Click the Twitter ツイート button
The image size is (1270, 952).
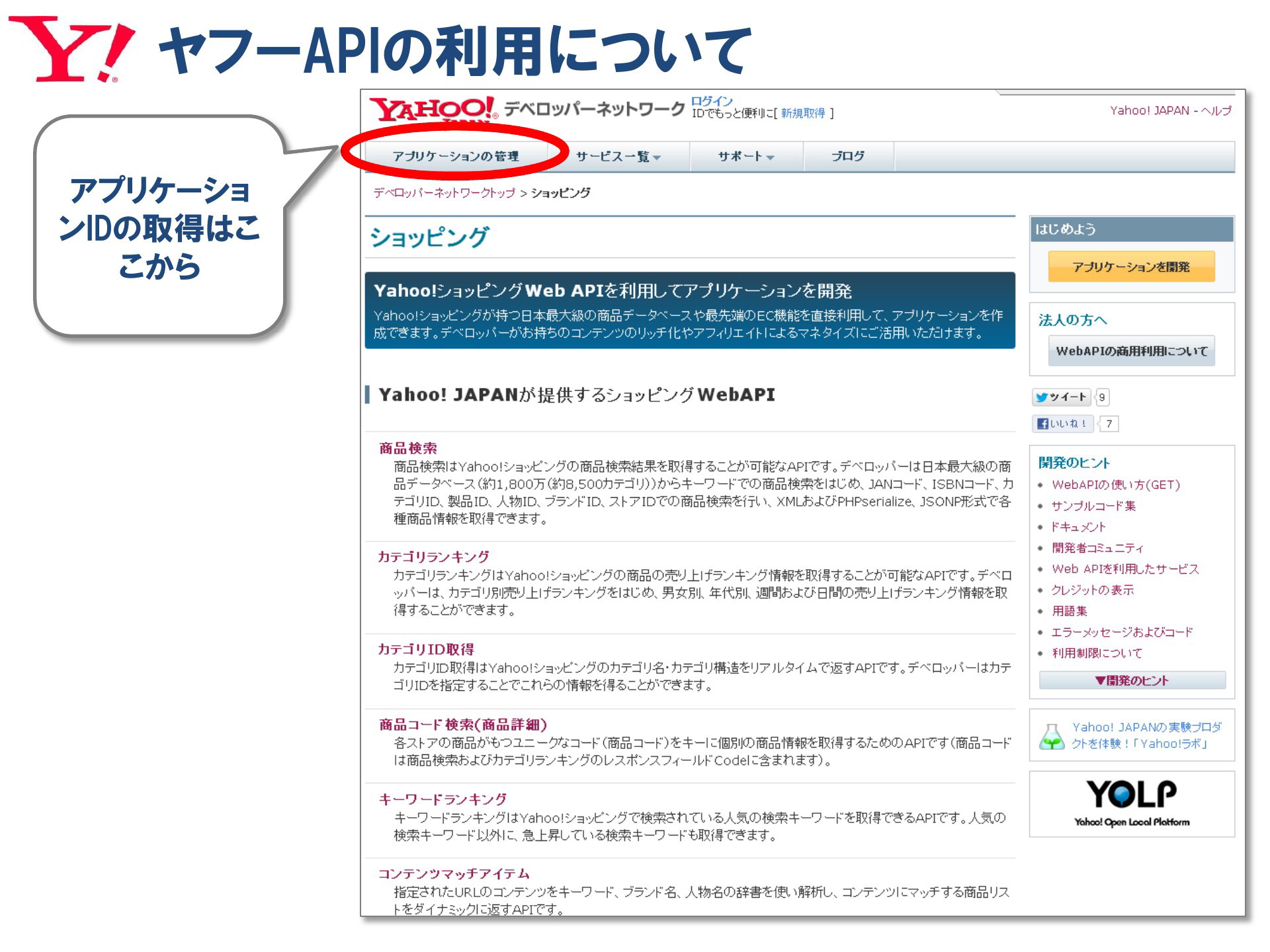coord(1061,397)
